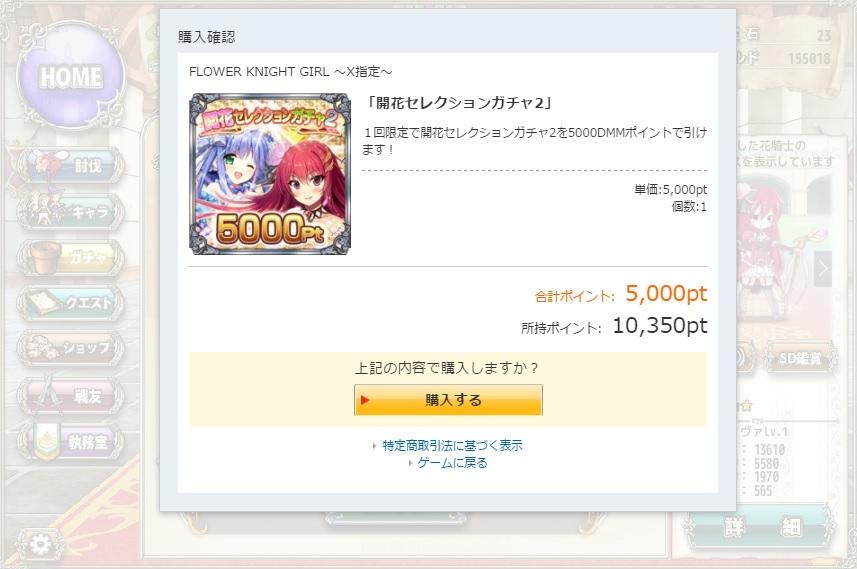The height and width of the screenshot is (569, 857).
Task: Click the 開花セレクションガチャ2 product title
Action: (x=459, y=103)
